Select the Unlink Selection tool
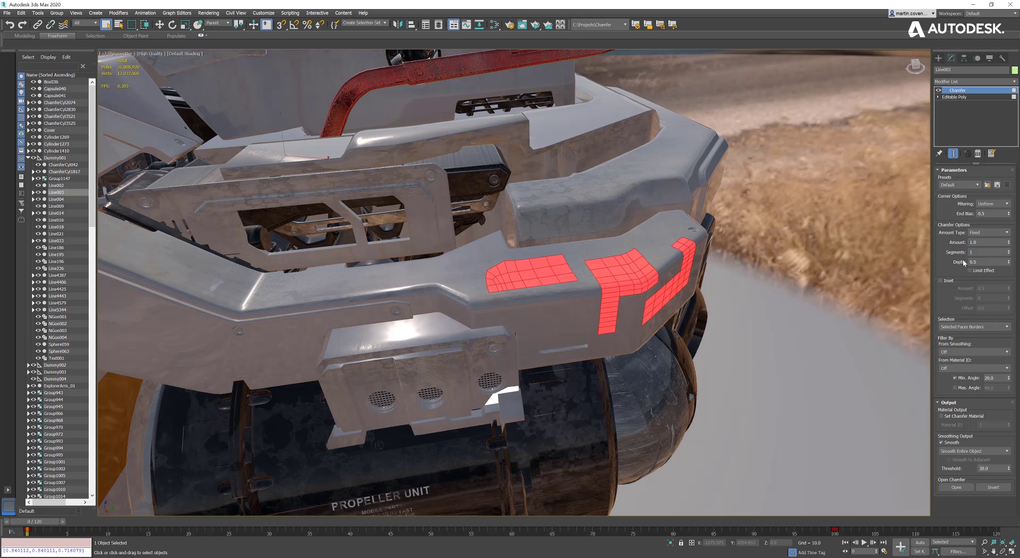 pyautogui.click(x=50, y=25)
